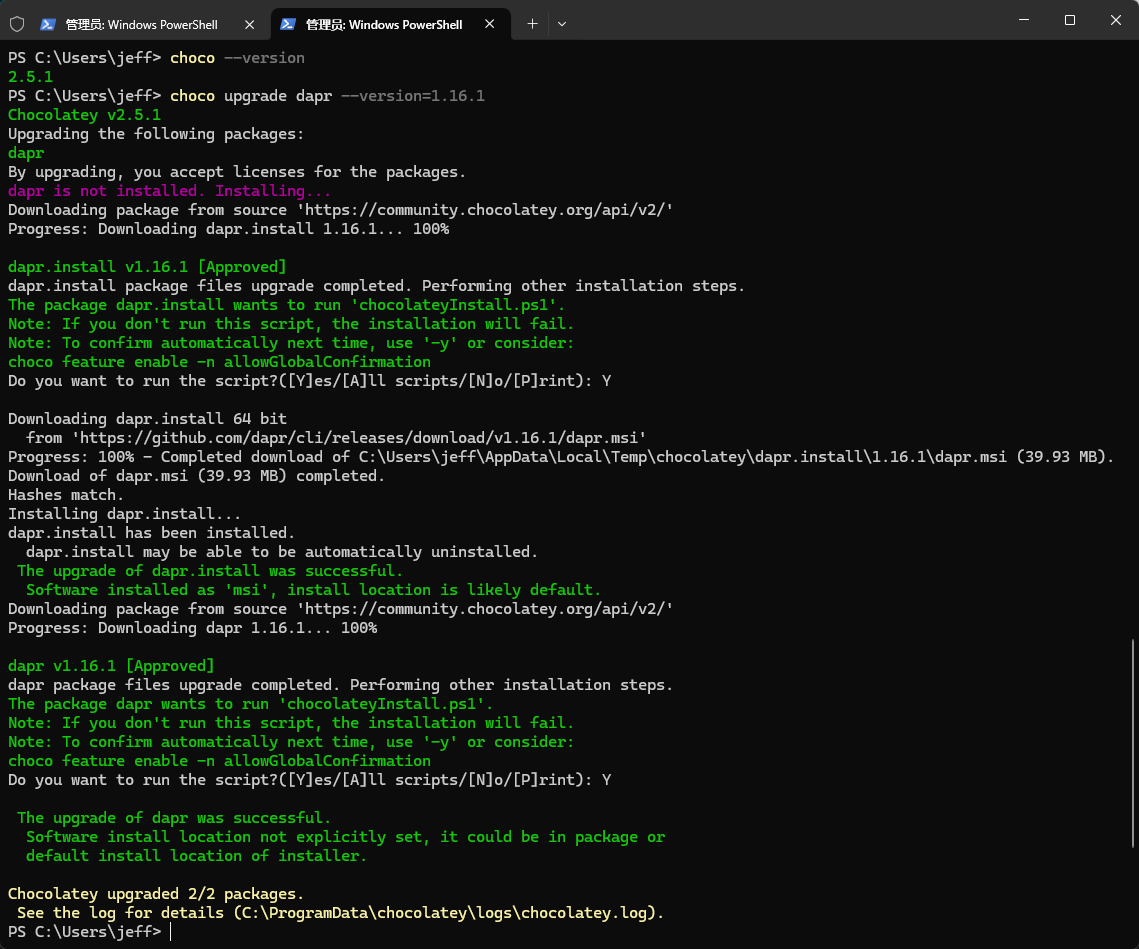1139x949 pixels.
Task: Minimize the terminal window
Action: pos(1024,20)
